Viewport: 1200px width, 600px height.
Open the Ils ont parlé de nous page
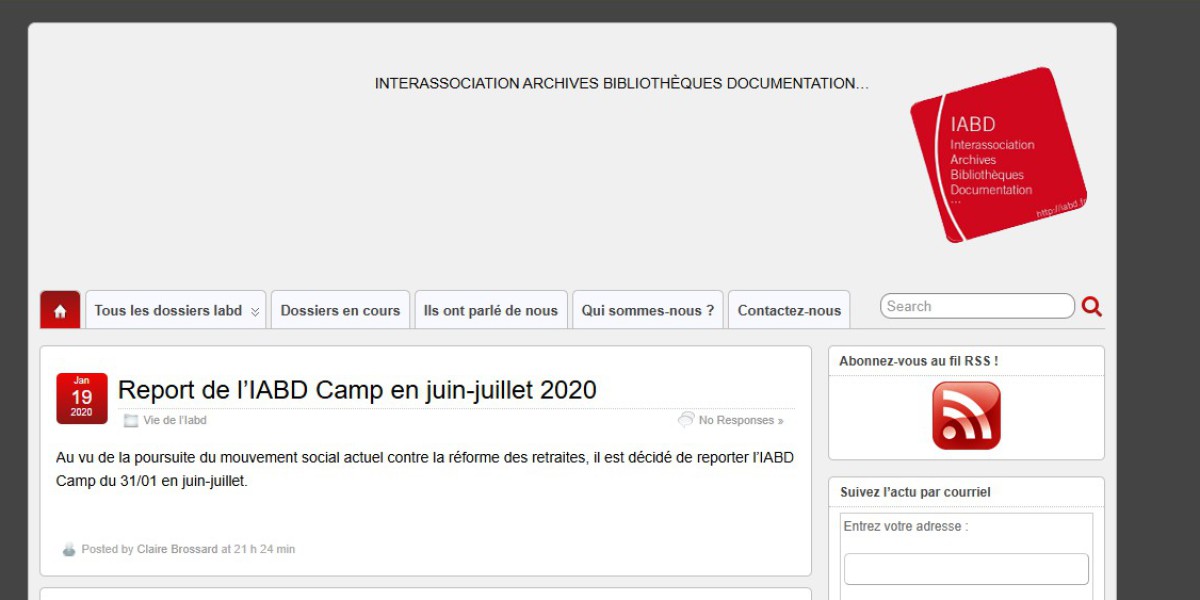click(x=491, y=310)
